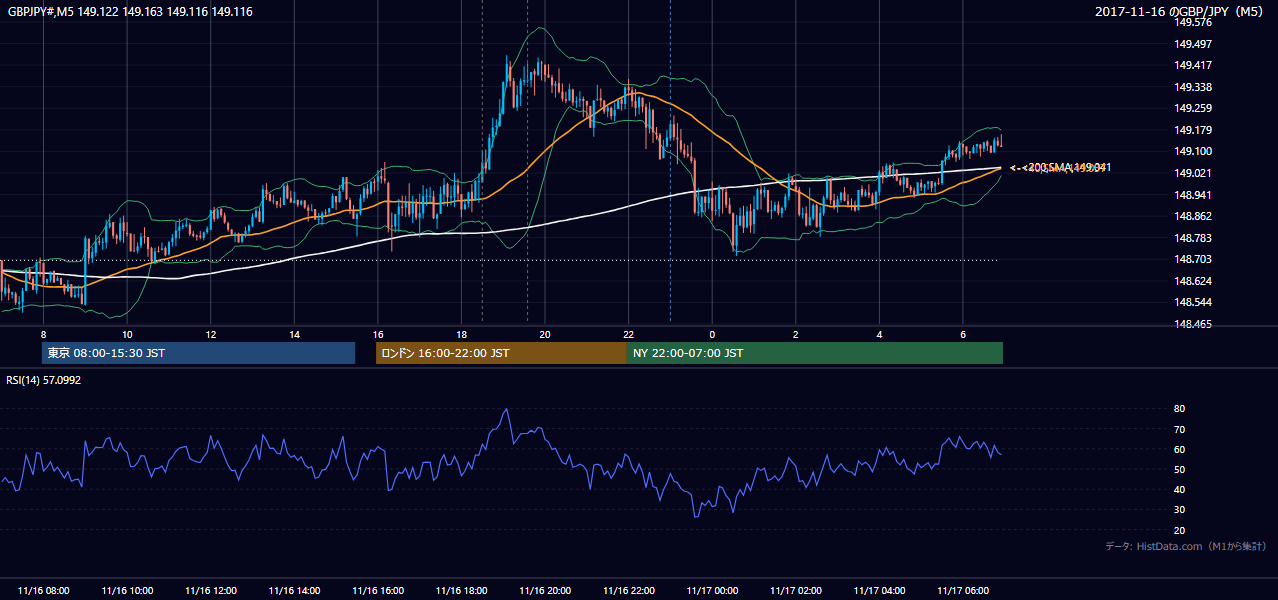This screenshot has height=600, width=1278.
Task: Click the 11/17 00:00 bottom date label
Action: pyautogui.click(x=712, y=591)
